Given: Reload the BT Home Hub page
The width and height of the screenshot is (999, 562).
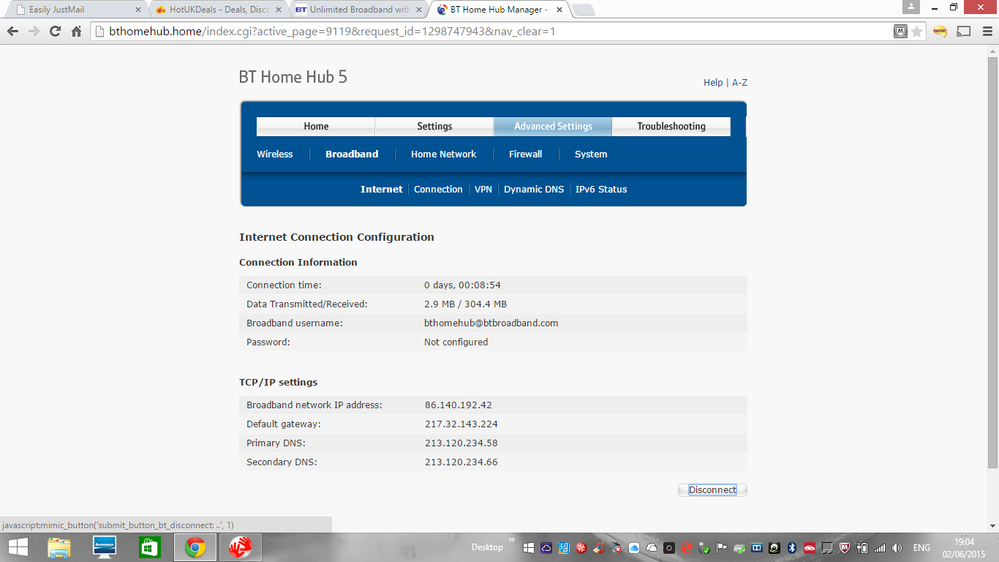Looking at the screenshot, I should 55,31.
